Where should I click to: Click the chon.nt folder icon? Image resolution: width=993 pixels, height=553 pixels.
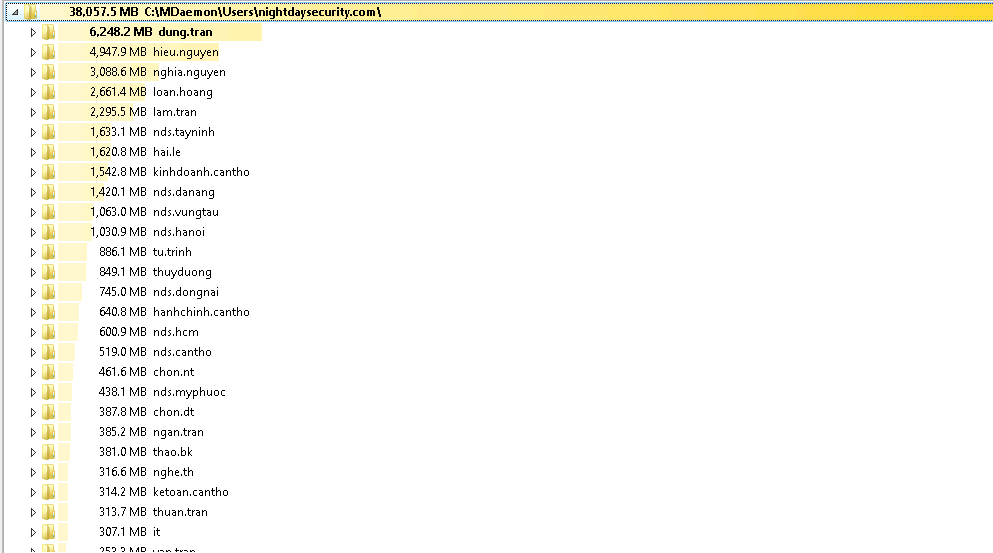(49, 371)
